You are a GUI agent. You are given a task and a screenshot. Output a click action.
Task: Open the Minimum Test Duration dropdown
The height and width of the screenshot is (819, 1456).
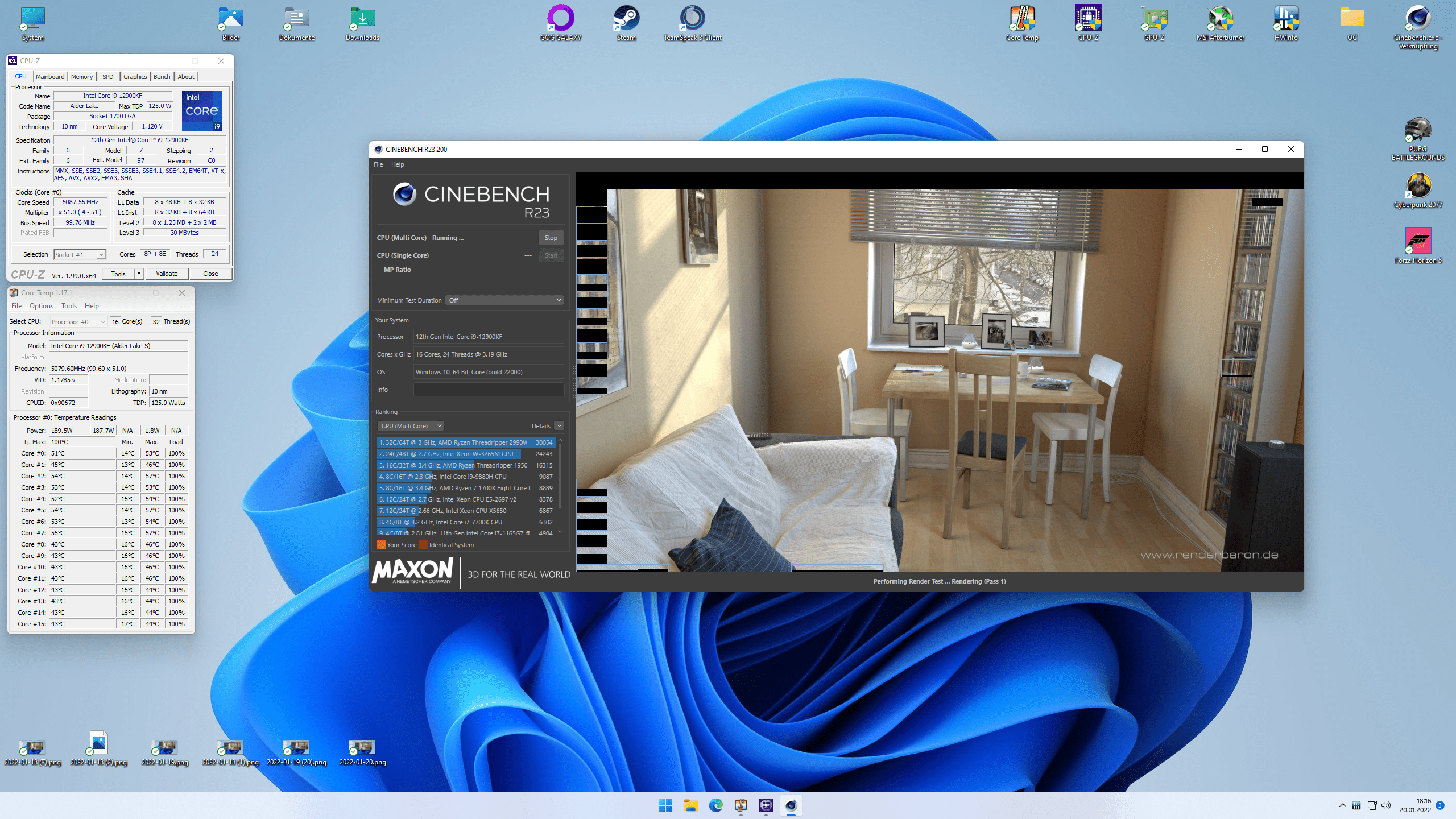point(504,300)
